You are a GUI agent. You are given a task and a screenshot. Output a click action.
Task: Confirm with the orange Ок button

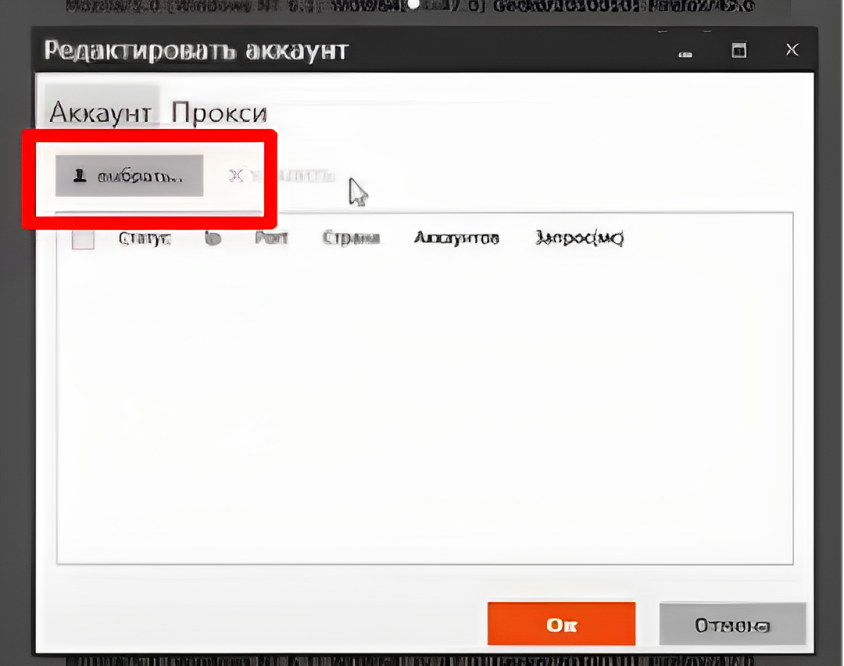click(x=561, y=624)
